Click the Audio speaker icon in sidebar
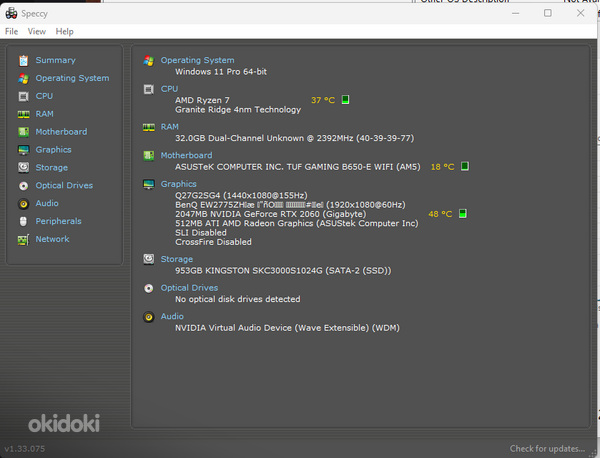The width and height of the screenshot is (600, 458). (x=23, y=204)
